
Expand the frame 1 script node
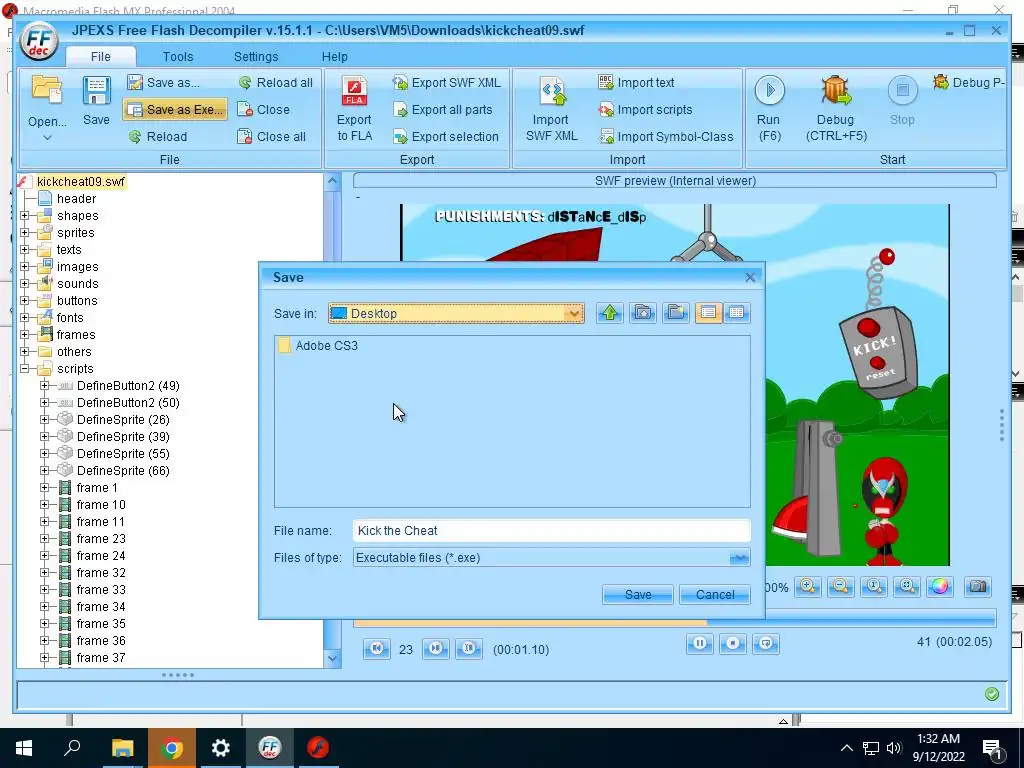click(44, 487)
